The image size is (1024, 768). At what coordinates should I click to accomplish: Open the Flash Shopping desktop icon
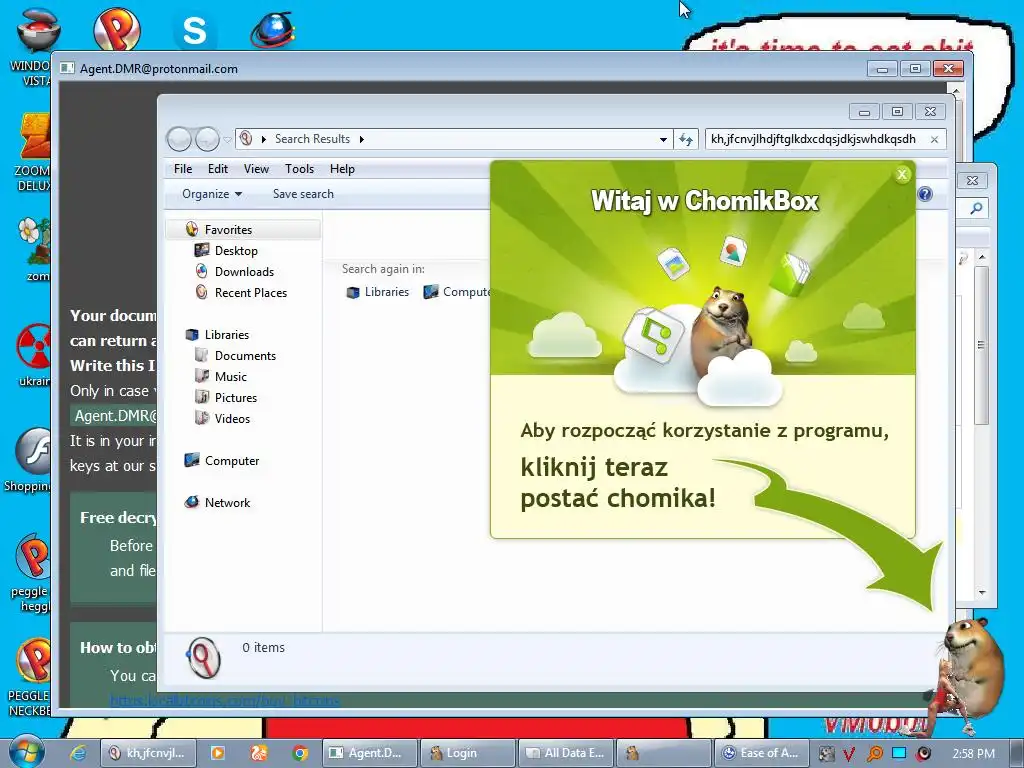(29, 460)
